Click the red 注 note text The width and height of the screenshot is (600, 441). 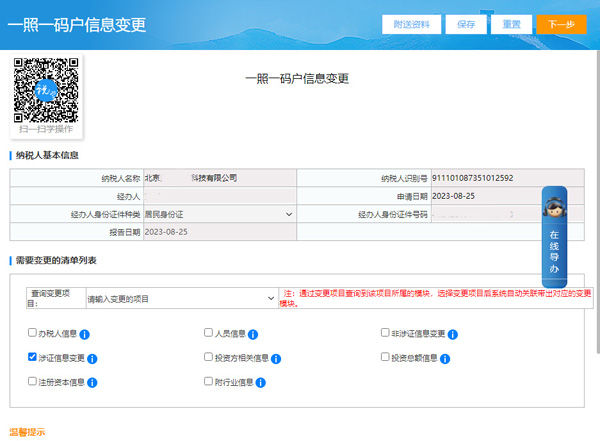click(x=435, y=299)
